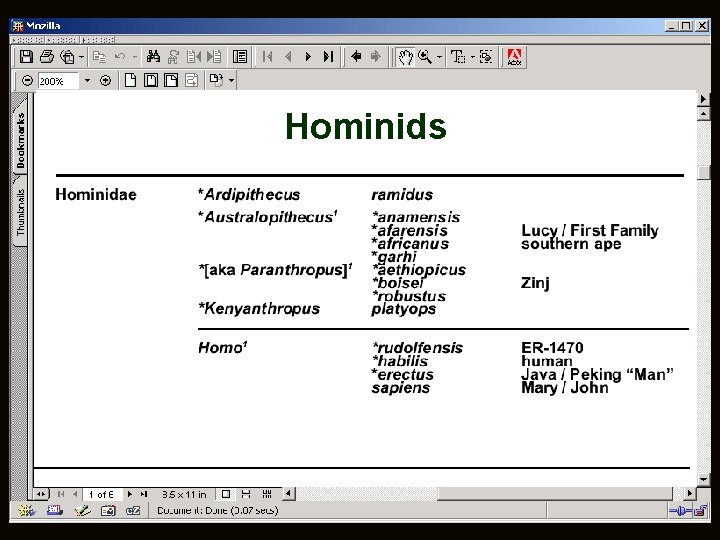Open the dropdown arrow beside the Email icon
The width and height of the screenshot is (720, 540).
click(81, 57)
